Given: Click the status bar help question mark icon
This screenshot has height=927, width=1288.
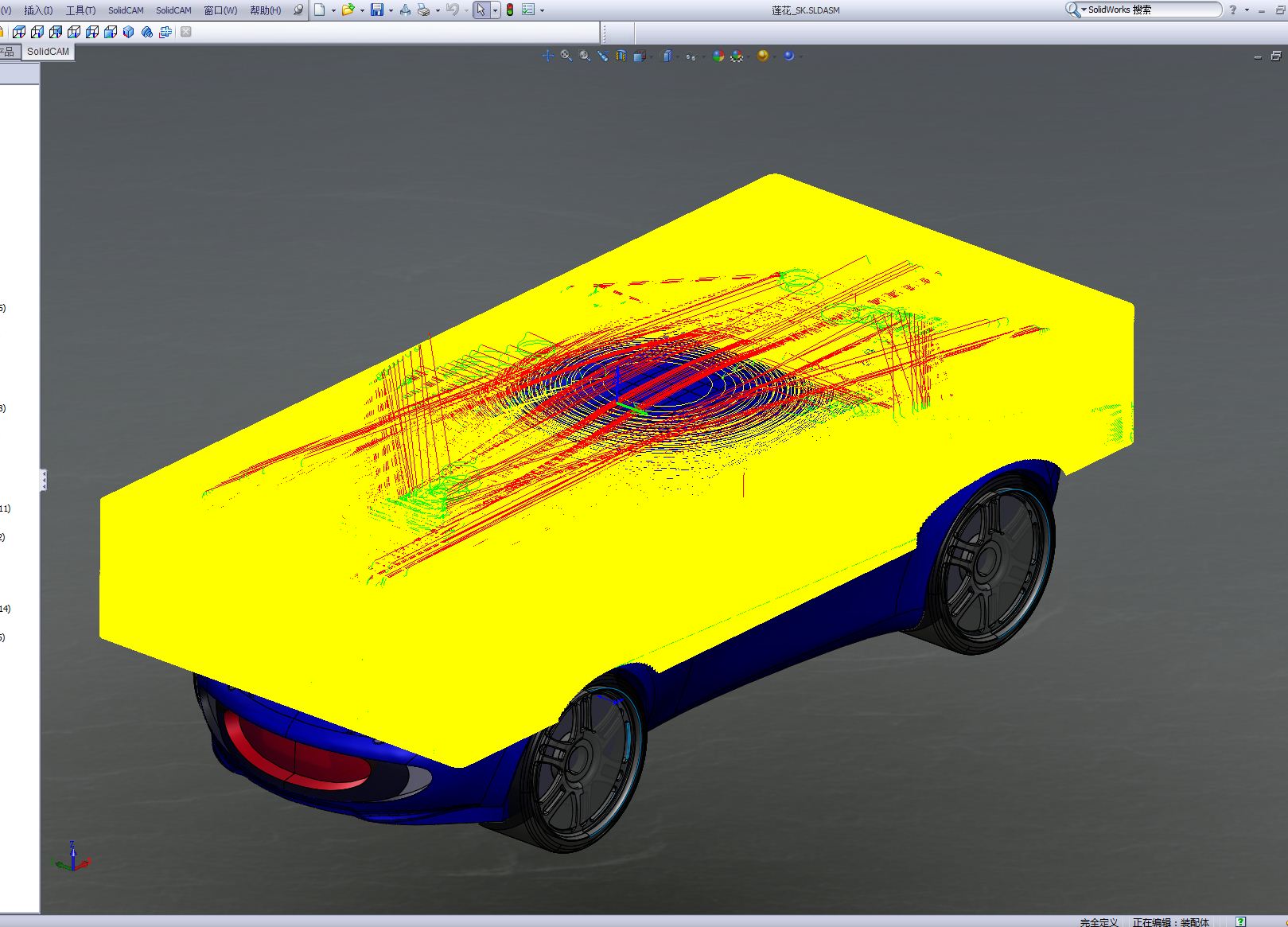Looking at the screenshot, I should pyautogui.click(x=1240, y=922).
